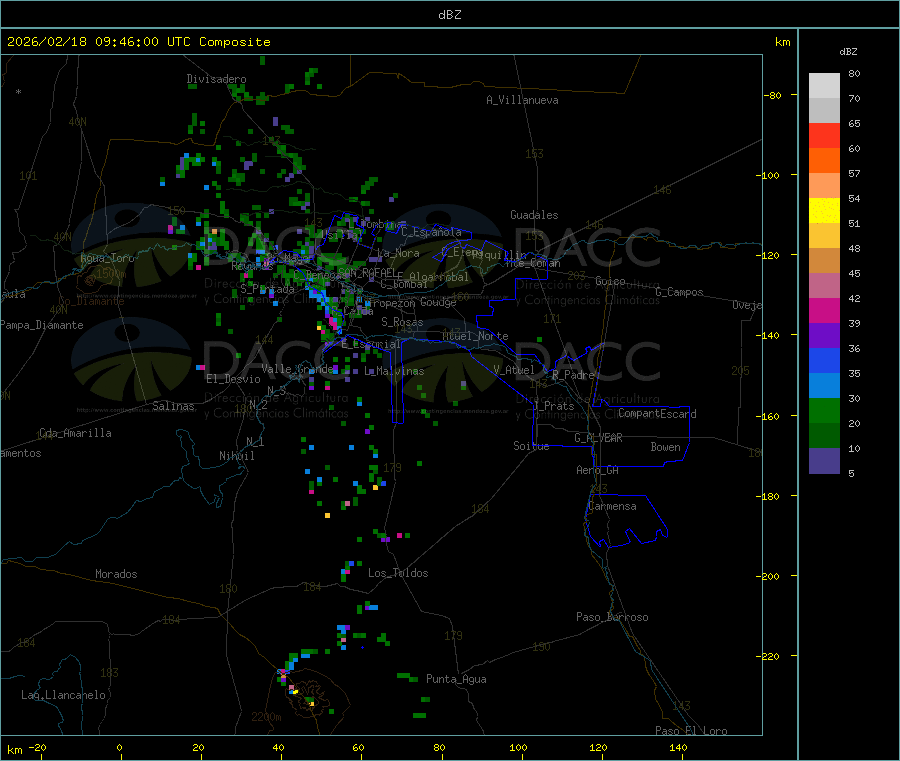Viewport: 900px width, 761px height.
Task: Click the Soitue map label
Action: (x=531, y=446)
